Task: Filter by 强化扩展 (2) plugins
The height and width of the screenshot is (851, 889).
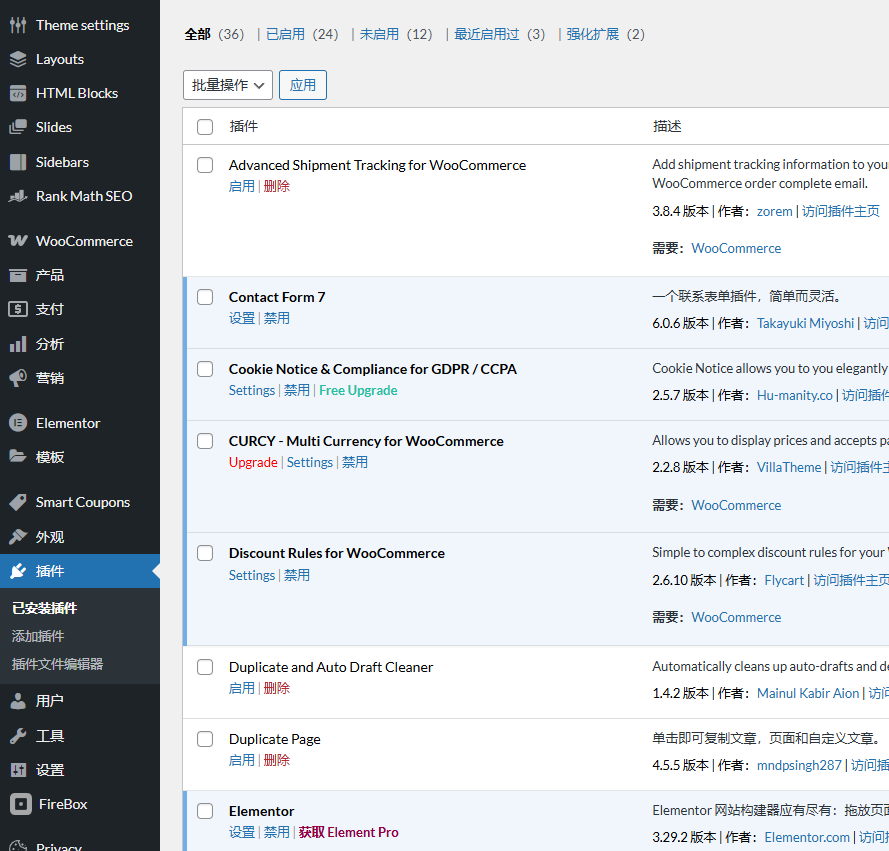Action: (x=606, y=35)
